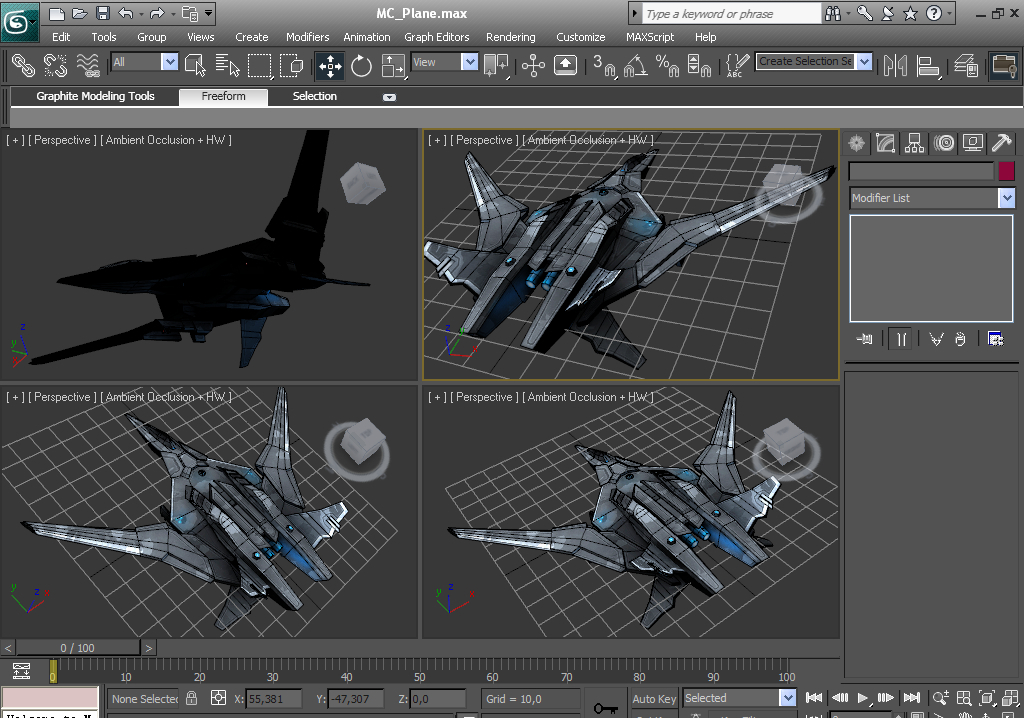Open the selection filter 'All' dropdown
This screenshot has height=718, width=1024.
coord(169,62)
